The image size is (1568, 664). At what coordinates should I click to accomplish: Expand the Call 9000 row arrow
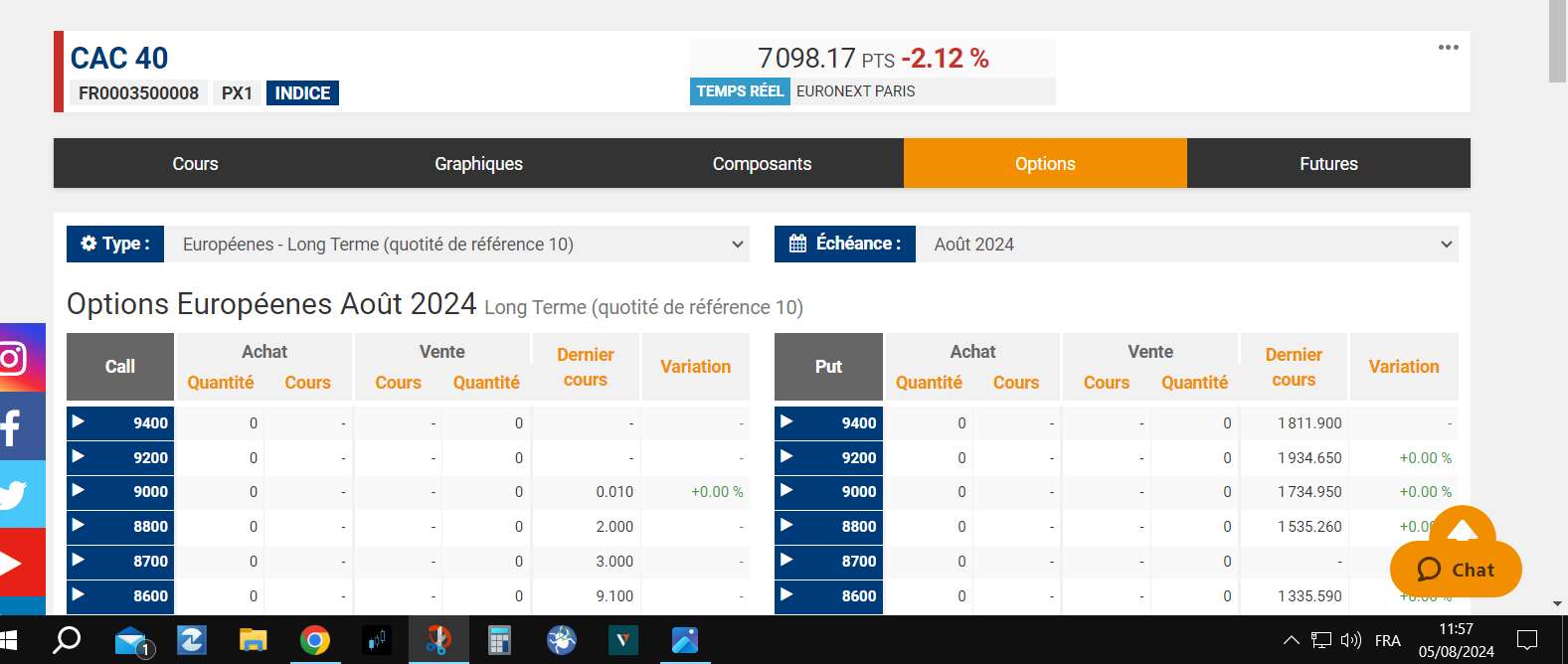[78, 490]
